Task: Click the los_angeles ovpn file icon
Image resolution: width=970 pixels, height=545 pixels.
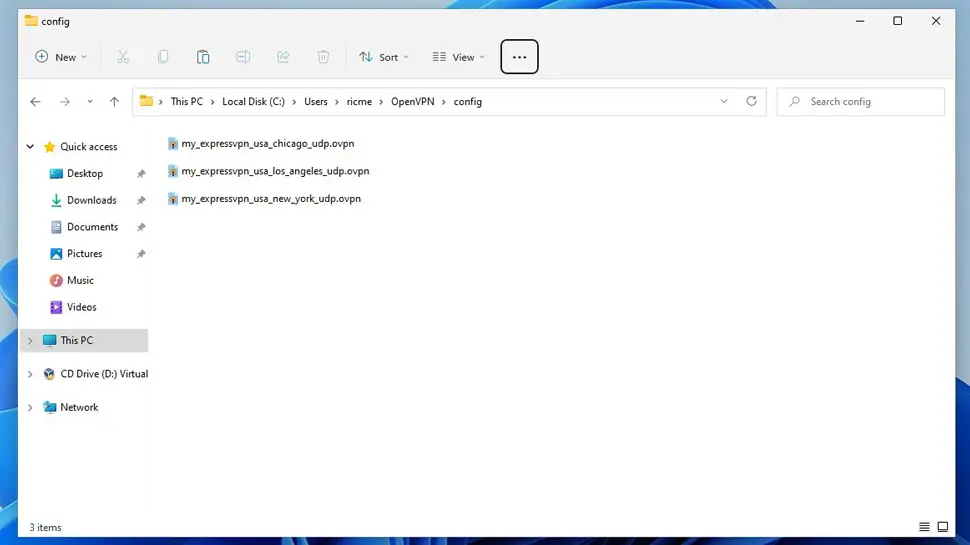Action: click(173, 171)
